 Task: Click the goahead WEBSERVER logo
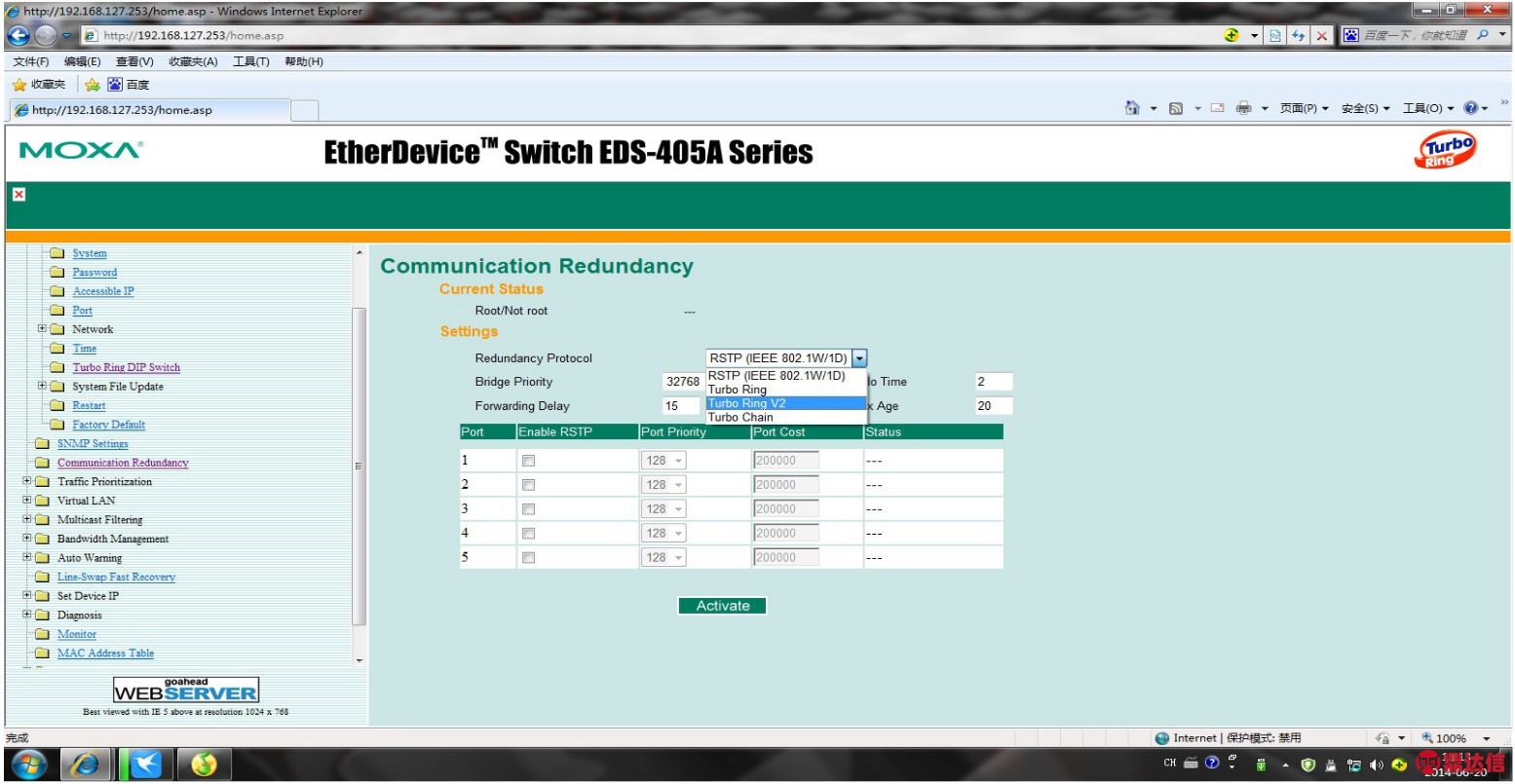pyautogui.click(x=186, y=691)
